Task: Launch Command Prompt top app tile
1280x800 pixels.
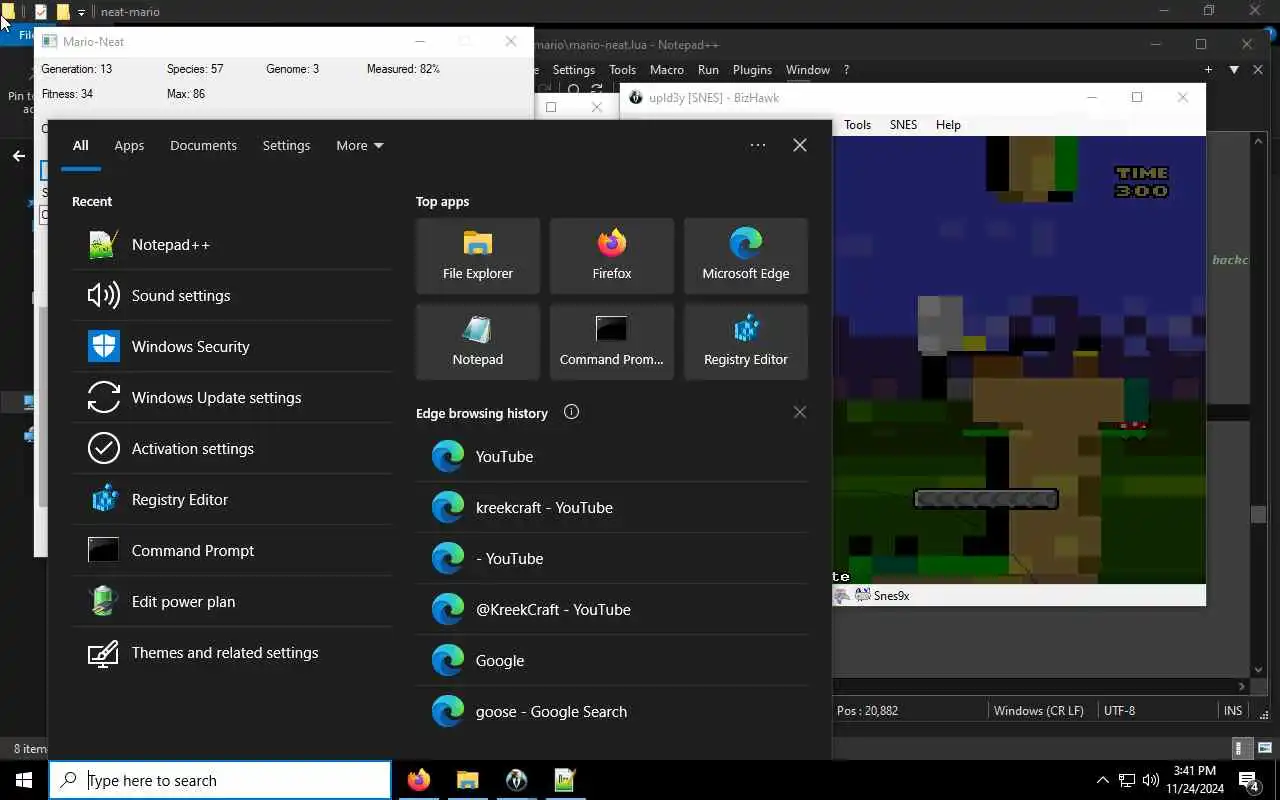Action: (x=612, y=342)
